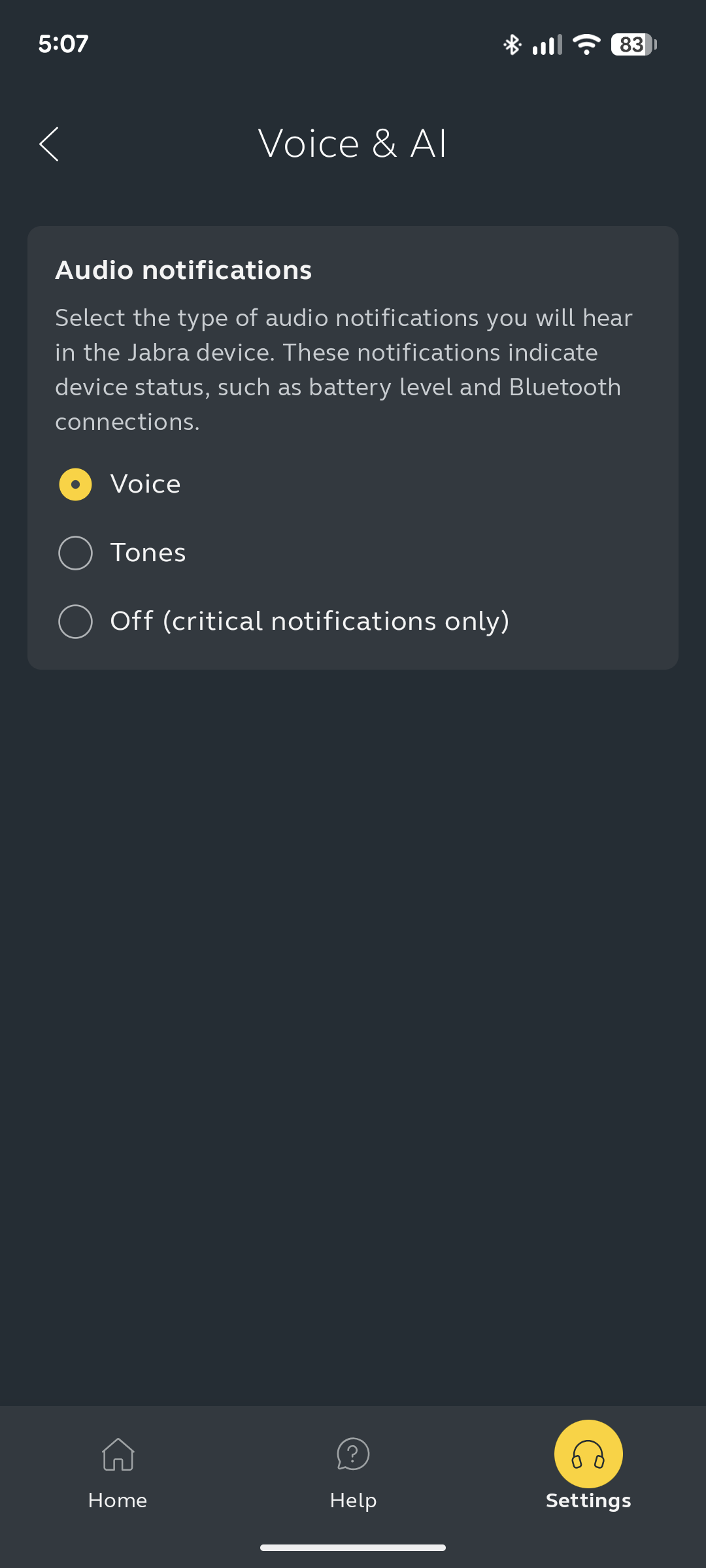This screenshot has width=706, height=1568.
Task: Click the "Voice" option label text
Action: (145, 485)
